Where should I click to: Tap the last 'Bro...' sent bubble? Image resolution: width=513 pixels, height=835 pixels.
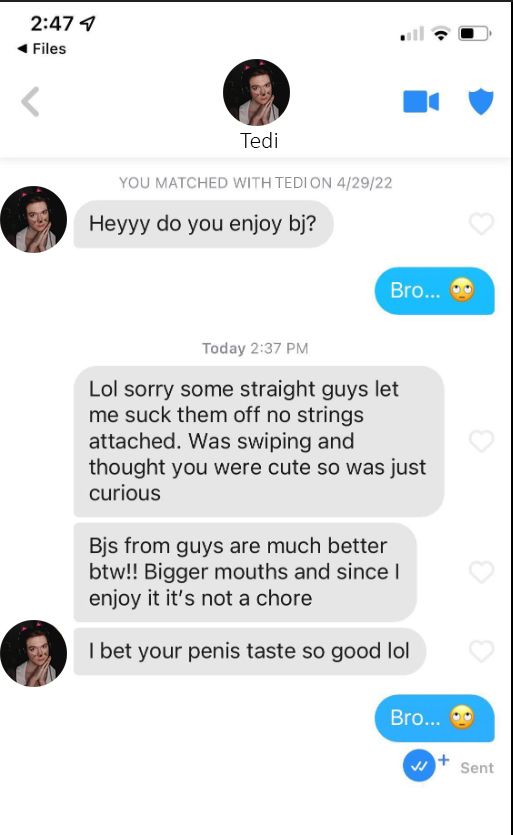435,718
